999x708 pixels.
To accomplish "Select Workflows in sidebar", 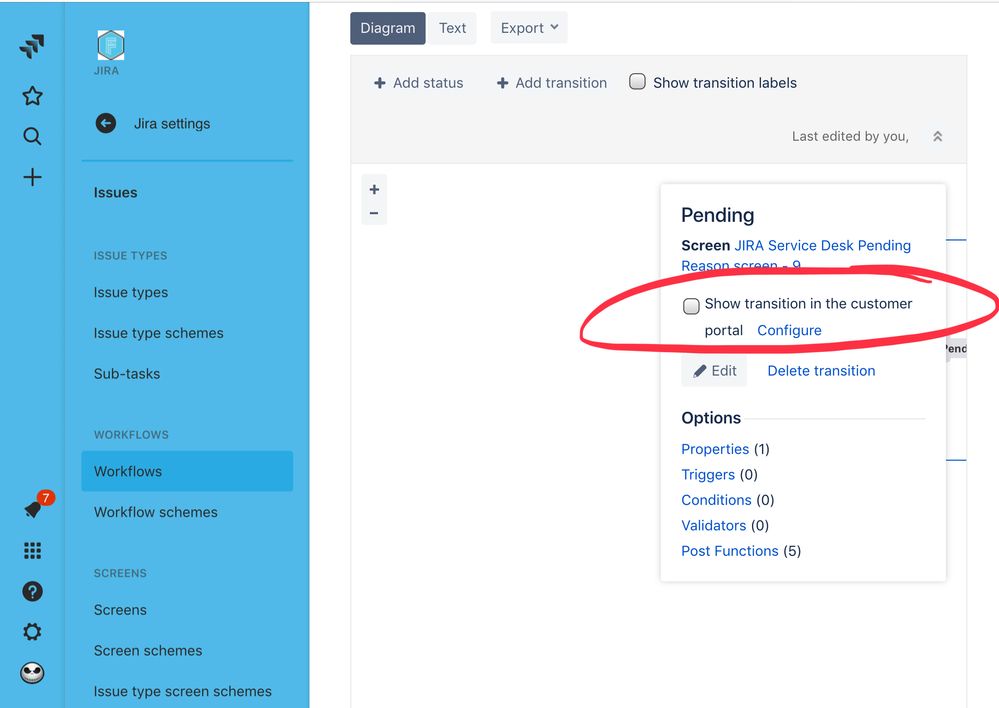I will (187, 472).
